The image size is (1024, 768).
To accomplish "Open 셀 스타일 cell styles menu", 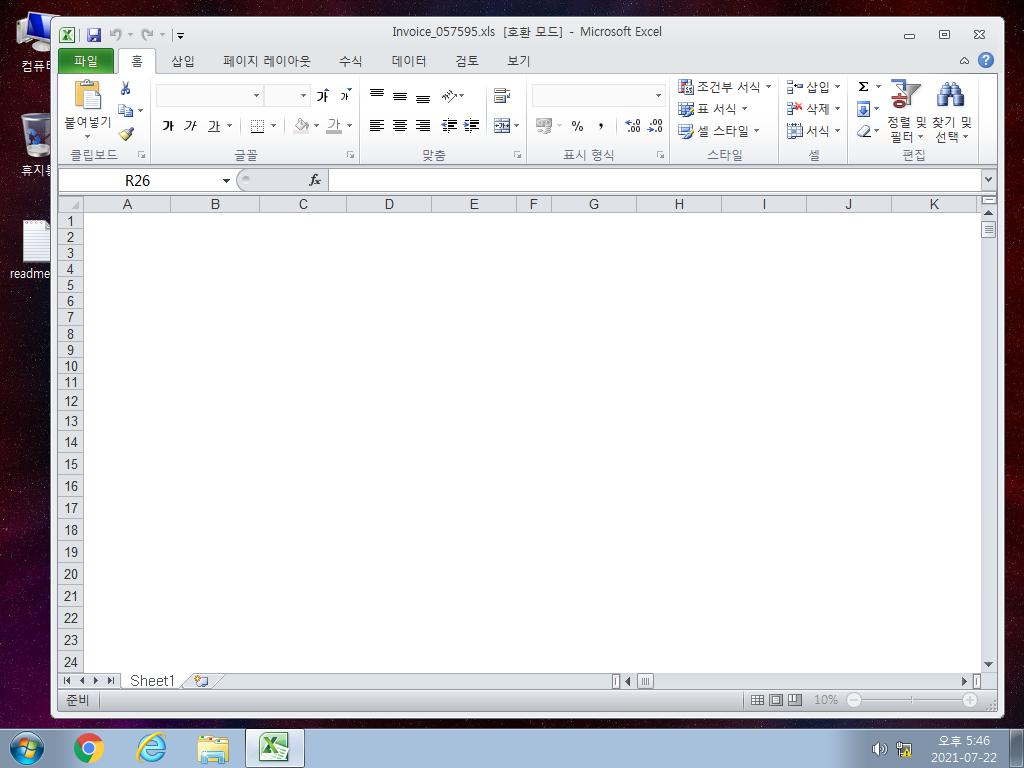I will point(719,131).
